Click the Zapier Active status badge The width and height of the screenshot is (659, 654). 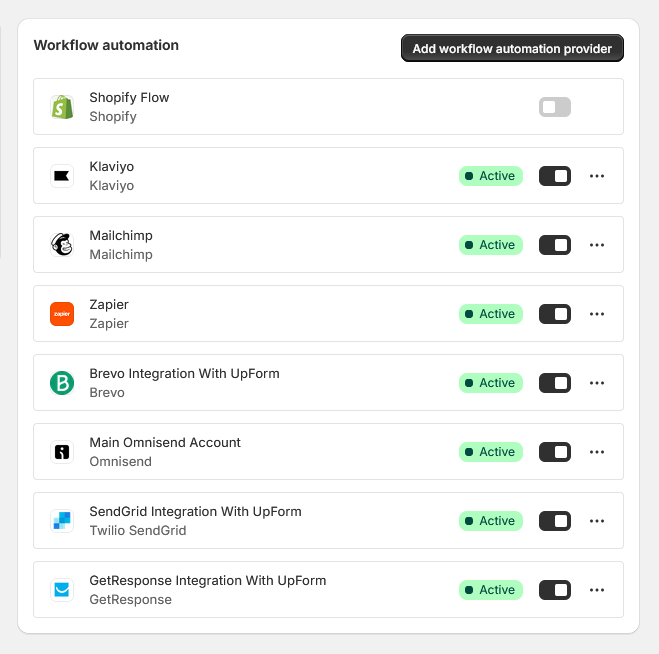pyautogui.click(x=490, y=314)
